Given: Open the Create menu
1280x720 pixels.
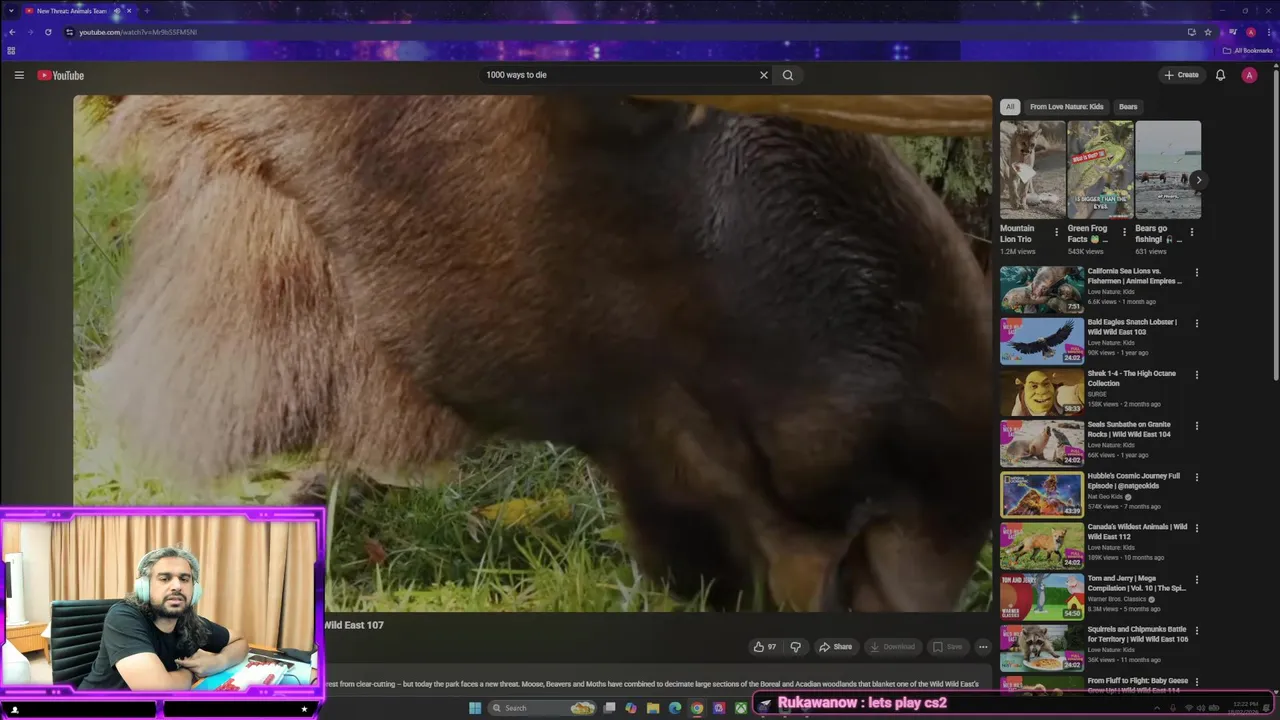Looking at the screenshot, I should point(1181,75).
